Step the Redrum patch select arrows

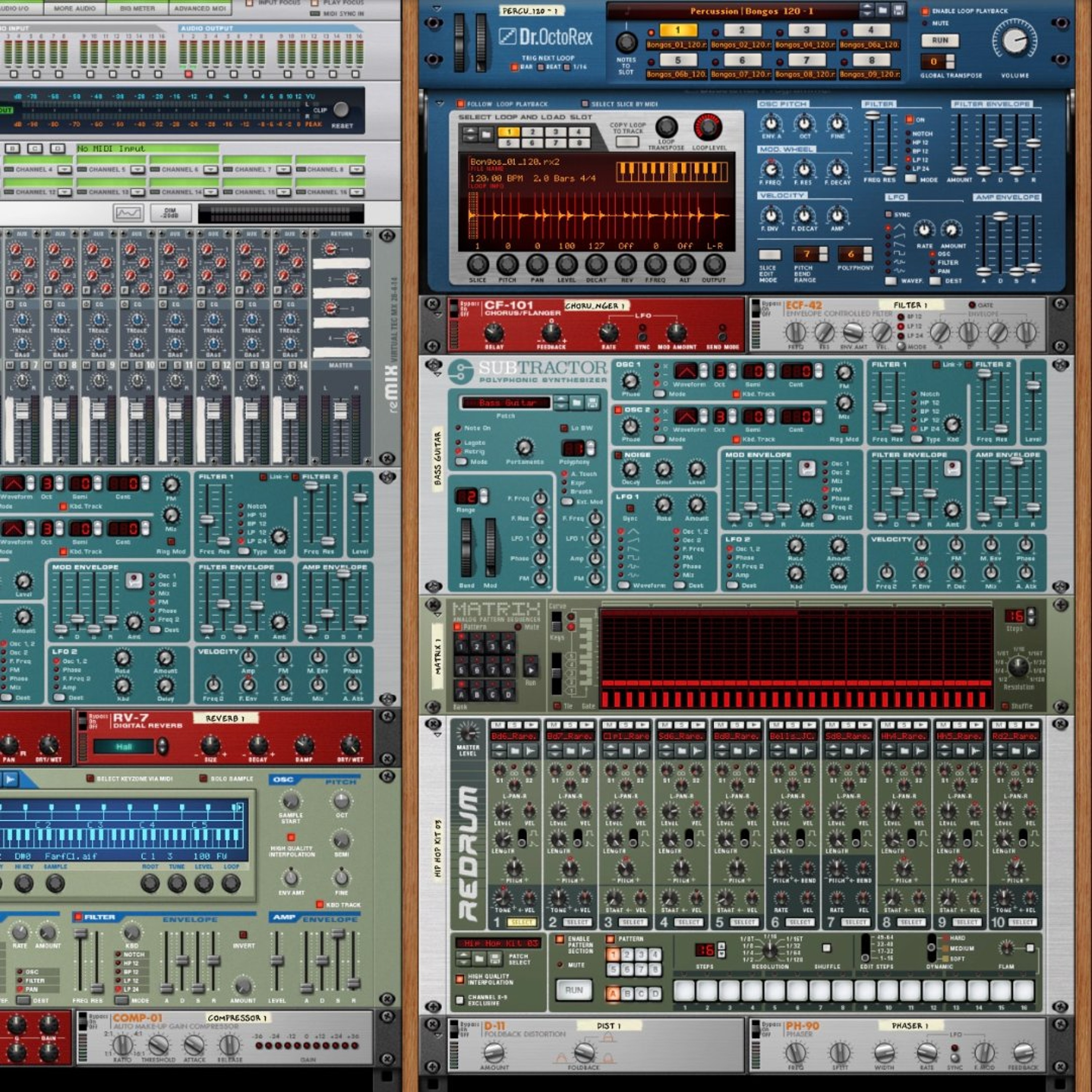coord(463,959)
